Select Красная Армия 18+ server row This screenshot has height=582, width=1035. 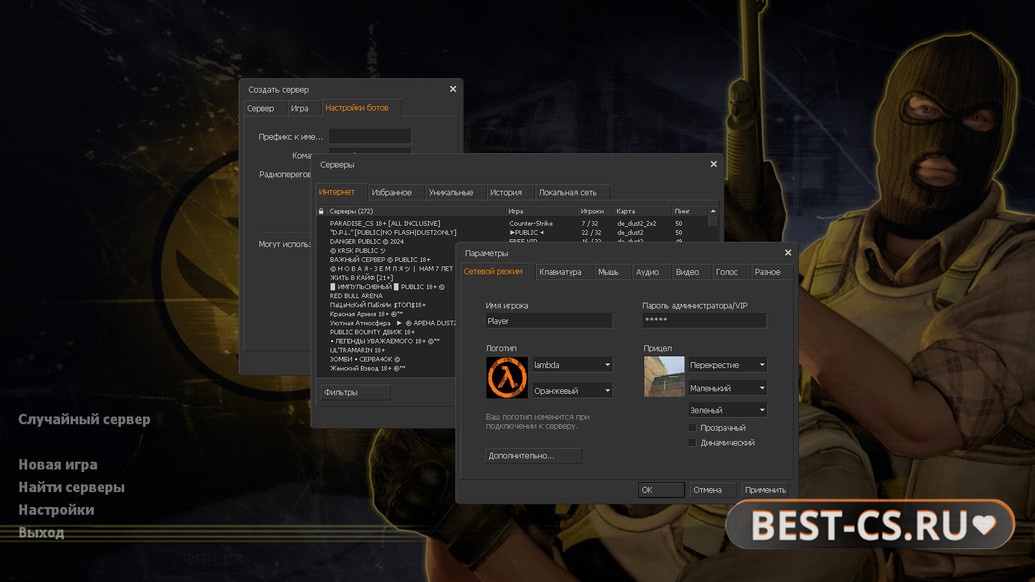pos(387,314)
